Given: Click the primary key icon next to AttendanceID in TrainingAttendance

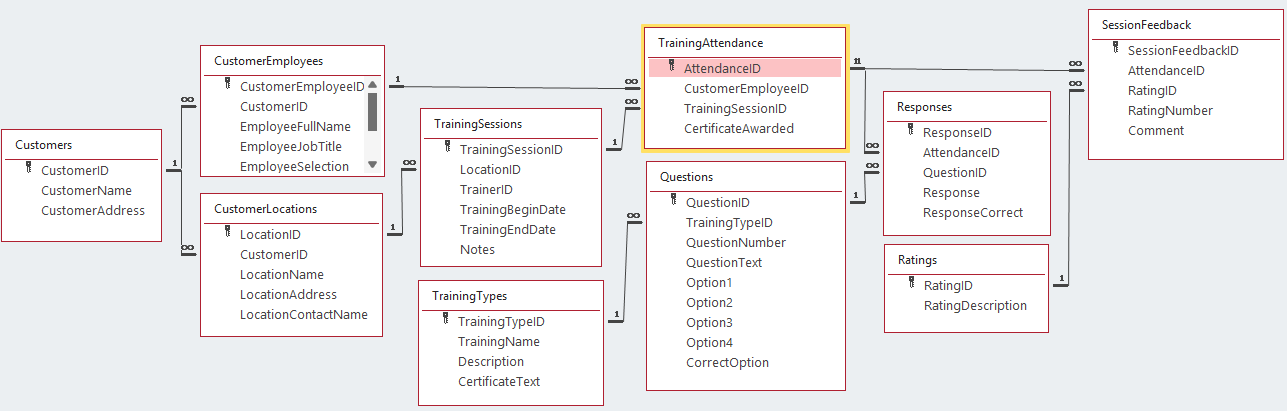Looking at the screenshot, I should point(672,67).
